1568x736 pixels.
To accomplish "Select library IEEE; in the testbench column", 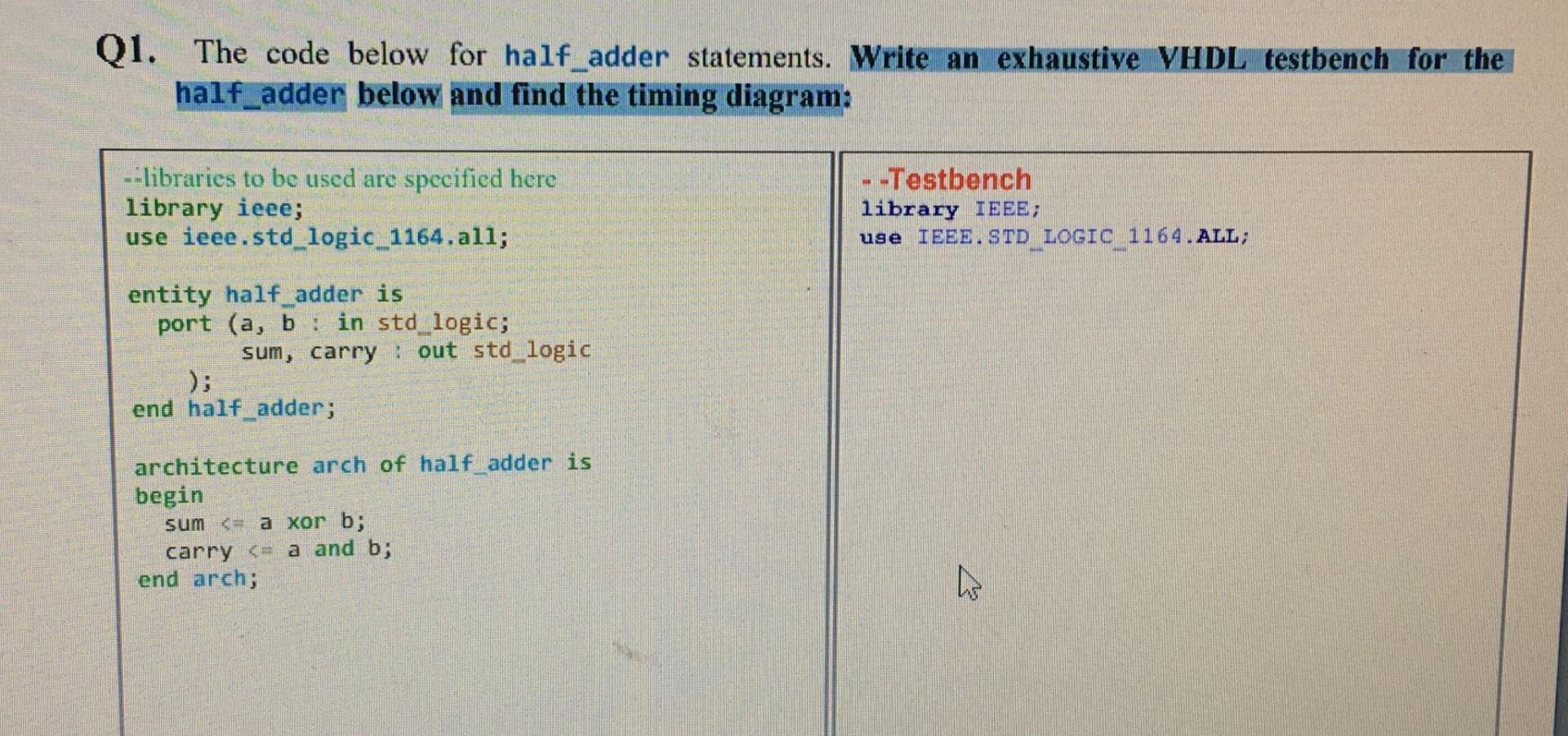I will point(949,209).
